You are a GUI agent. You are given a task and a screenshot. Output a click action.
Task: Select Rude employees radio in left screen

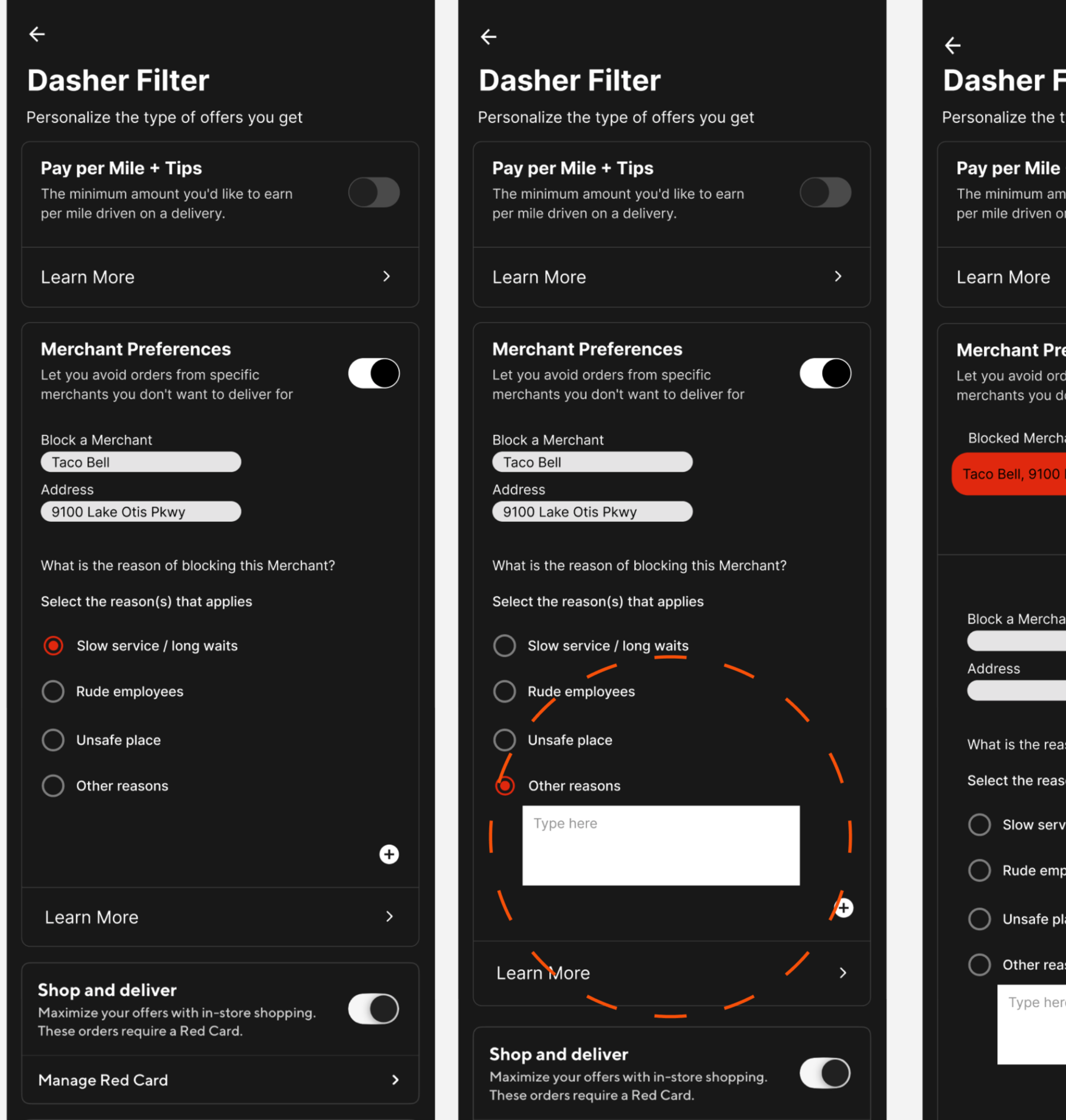(53, 691)
